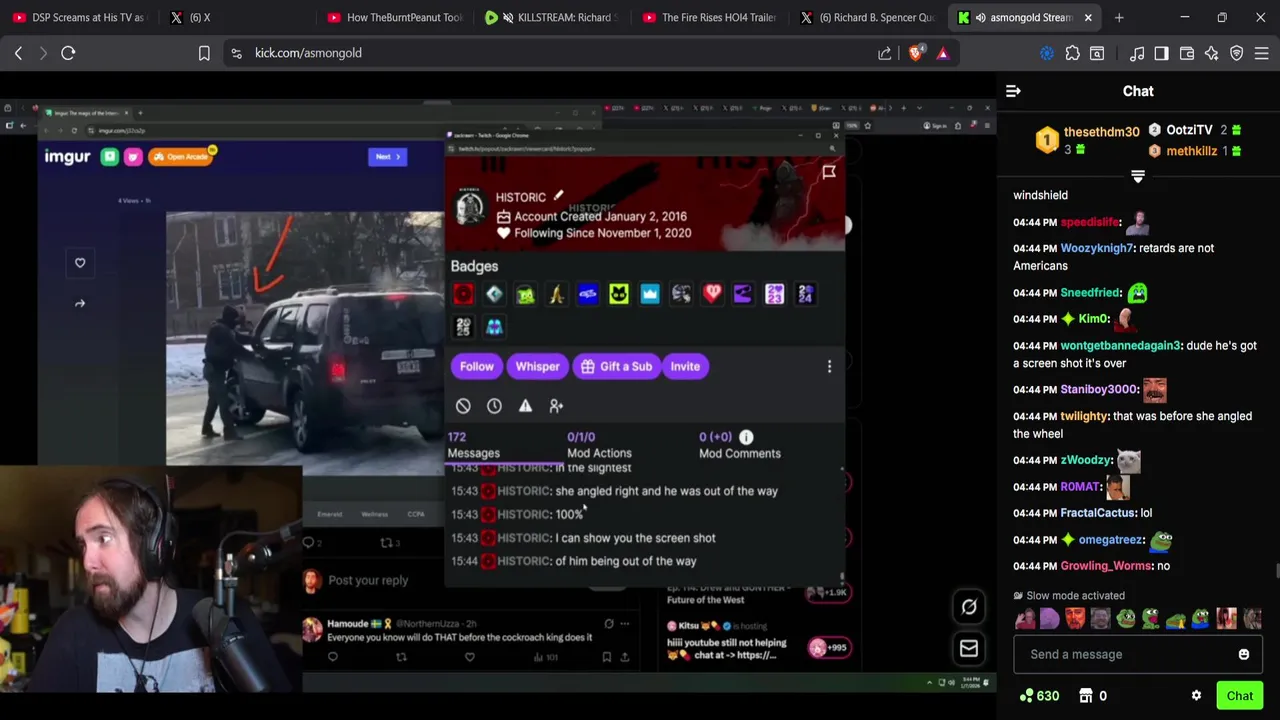Toggle the browser sidebar panel icon
This screenshot has width=1280, height=720.
click(1161, 53)
